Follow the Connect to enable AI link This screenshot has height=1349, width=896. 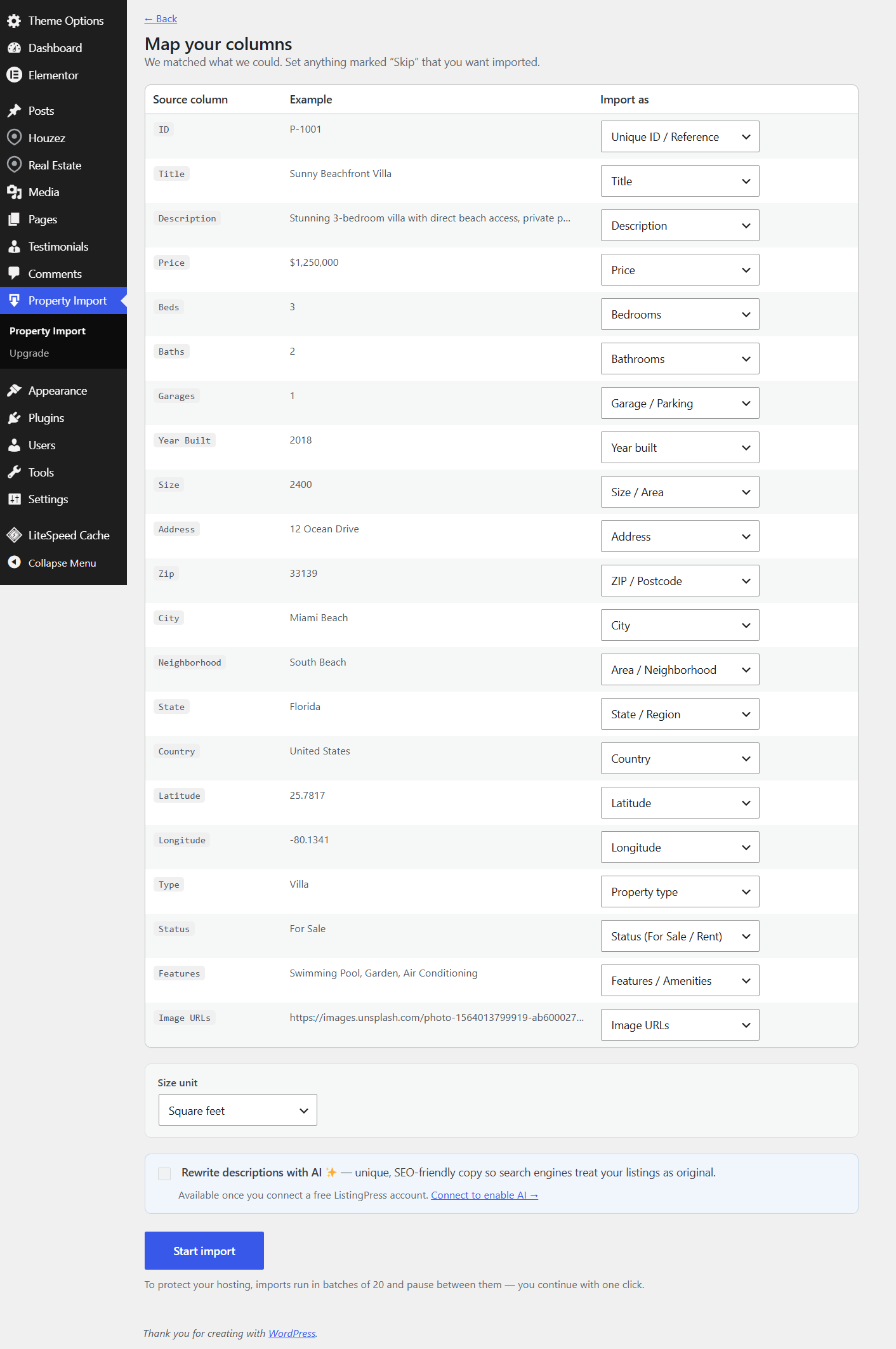484,1195
